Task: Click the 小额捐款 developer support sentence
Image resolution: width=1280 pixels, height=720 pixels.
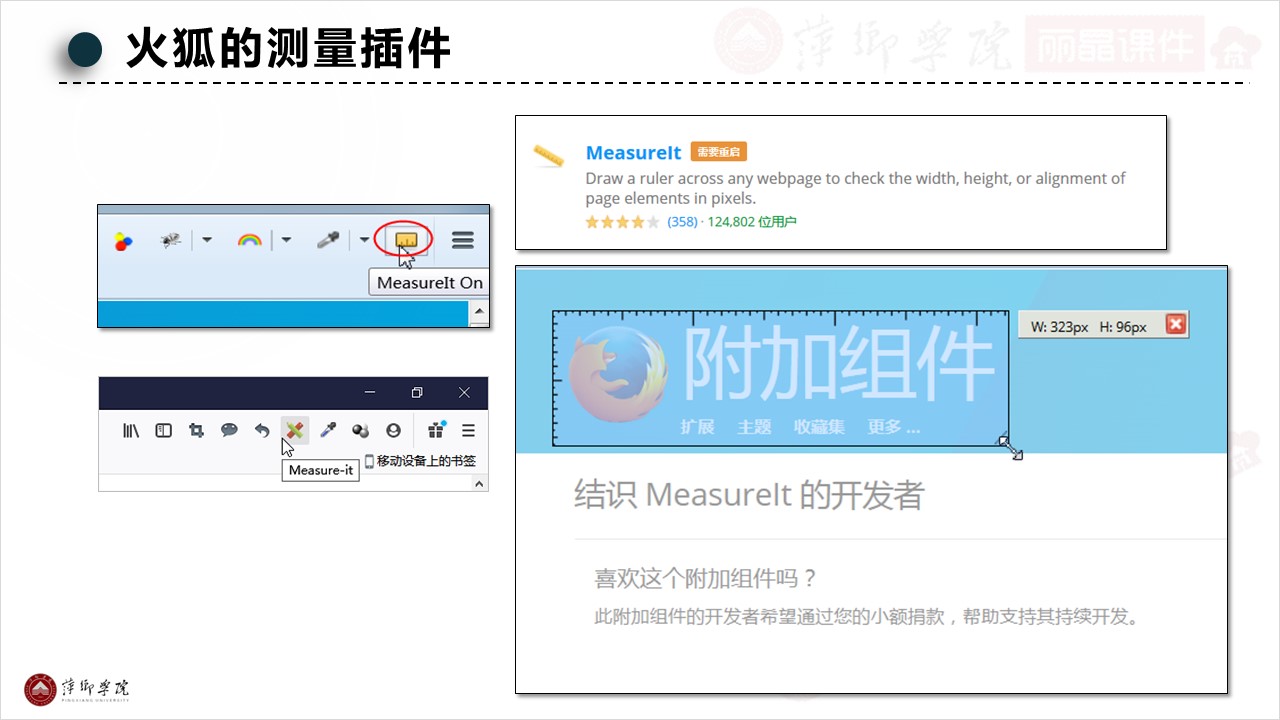Action: (867, 616)
